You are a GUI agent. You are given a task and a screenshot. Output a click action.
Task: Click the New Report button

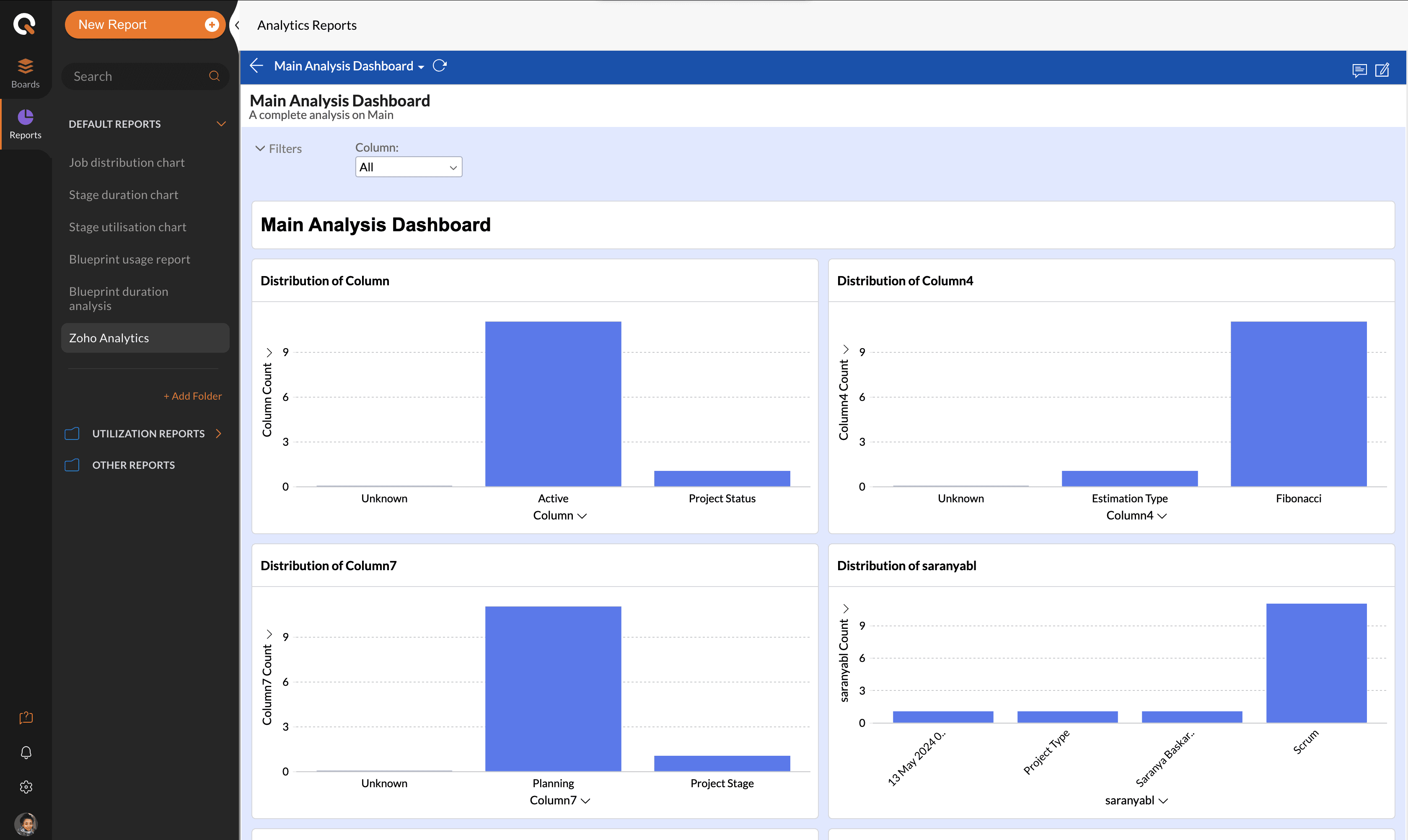point(145,24)
